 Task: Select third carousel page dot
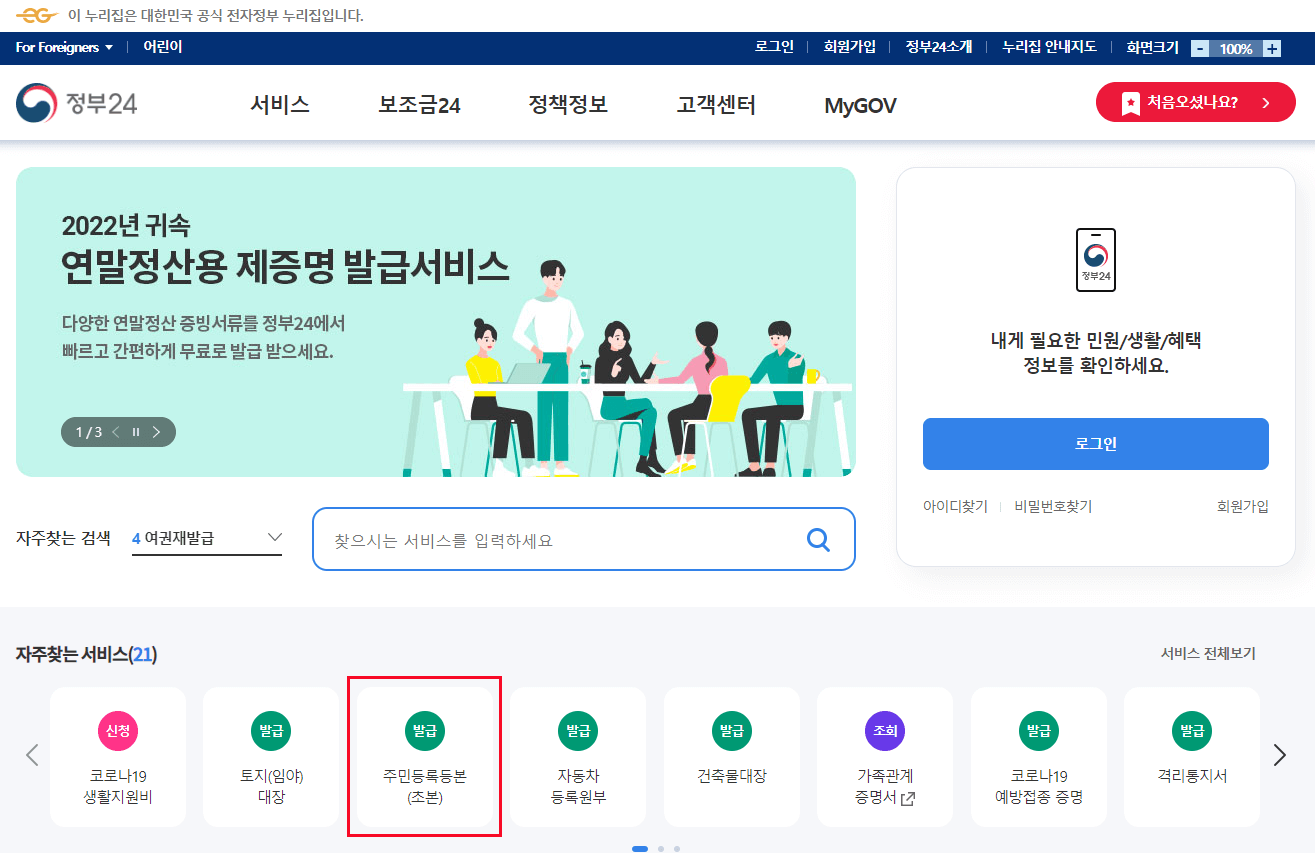[677, 849]
